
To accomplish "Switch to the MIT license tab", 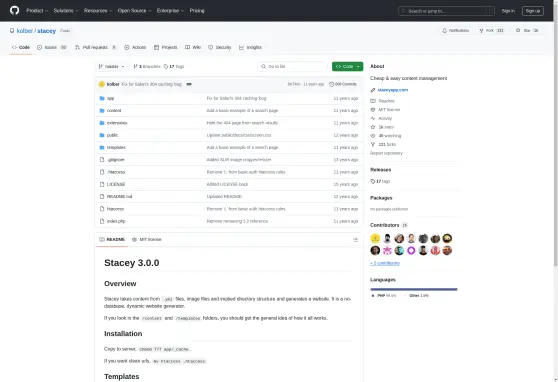I will click(147, 240).
